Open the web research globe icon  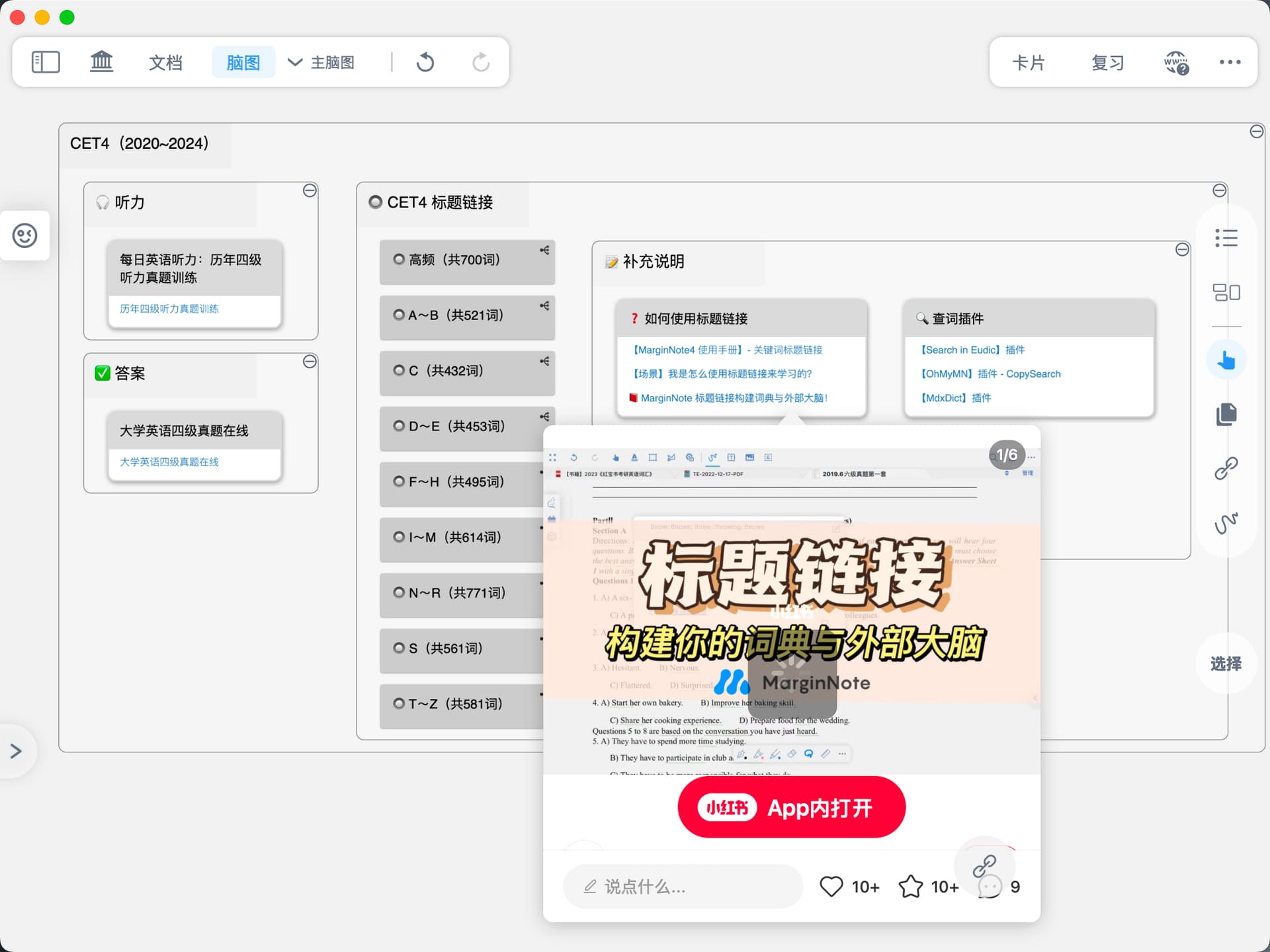pos(1176,62)
